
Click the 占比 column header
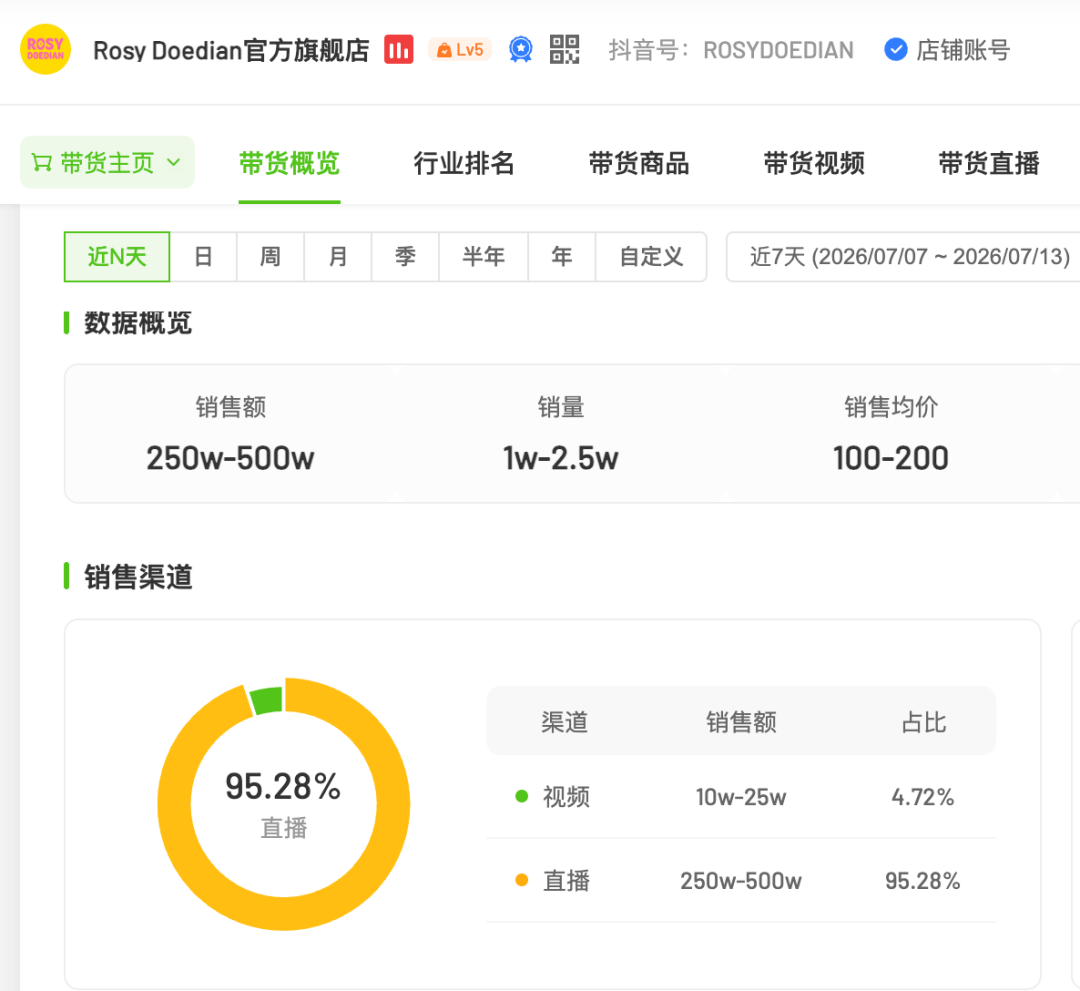point(924,722)
